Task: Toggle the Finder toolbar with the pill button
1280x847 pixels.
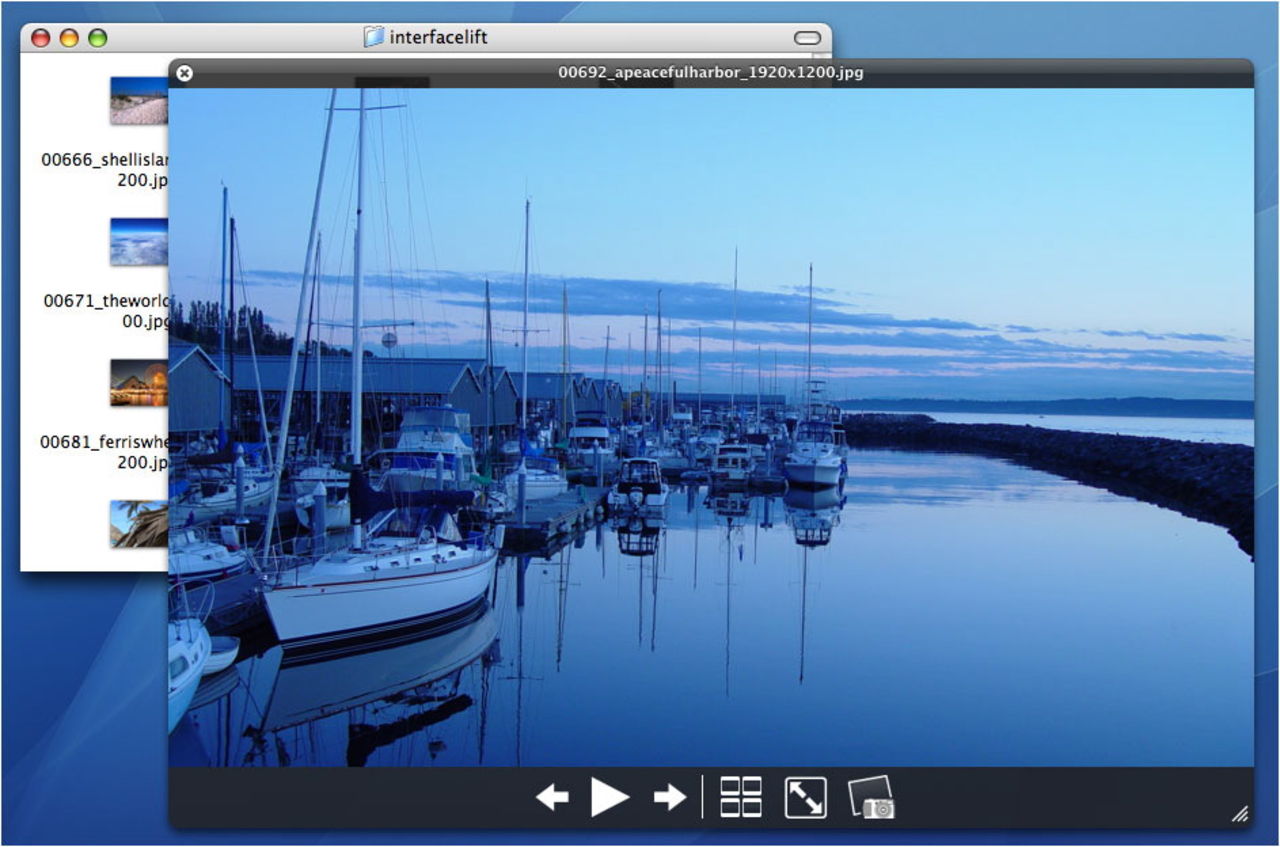Action: click(x=807, y=38)
